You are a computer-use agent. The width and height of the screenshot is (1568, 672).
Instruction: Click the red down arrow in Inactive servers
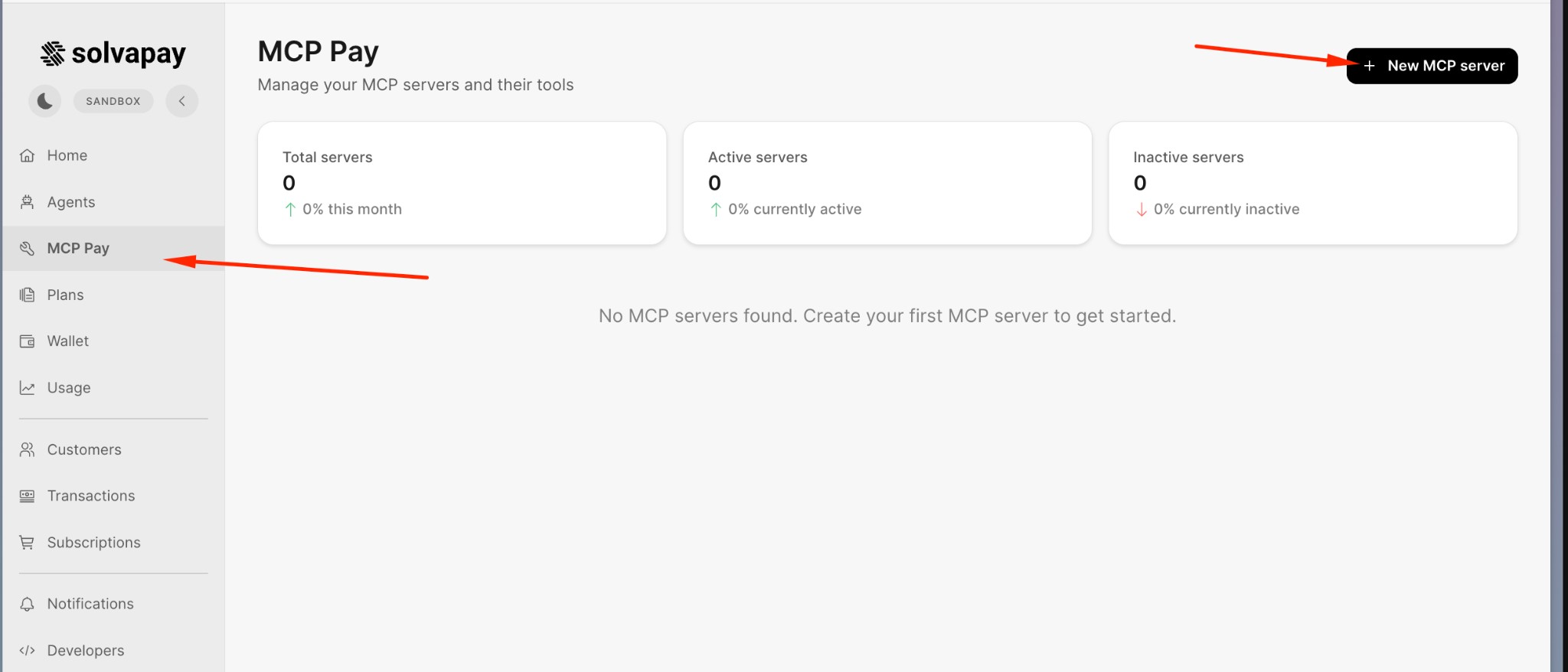pos(1142,210)
